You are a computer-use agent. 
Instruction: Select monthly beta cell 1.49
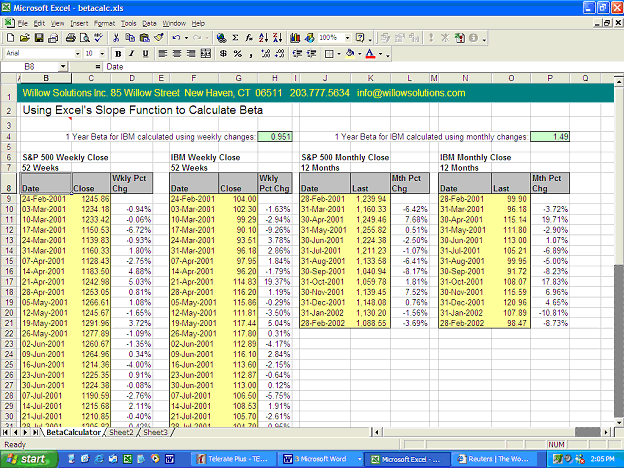tap(550, 137)
